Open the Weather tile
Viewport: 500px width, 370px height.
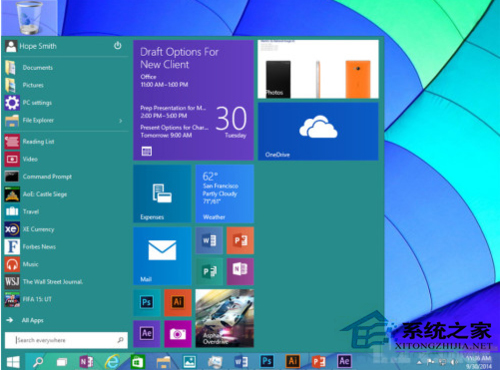[225, 194]
